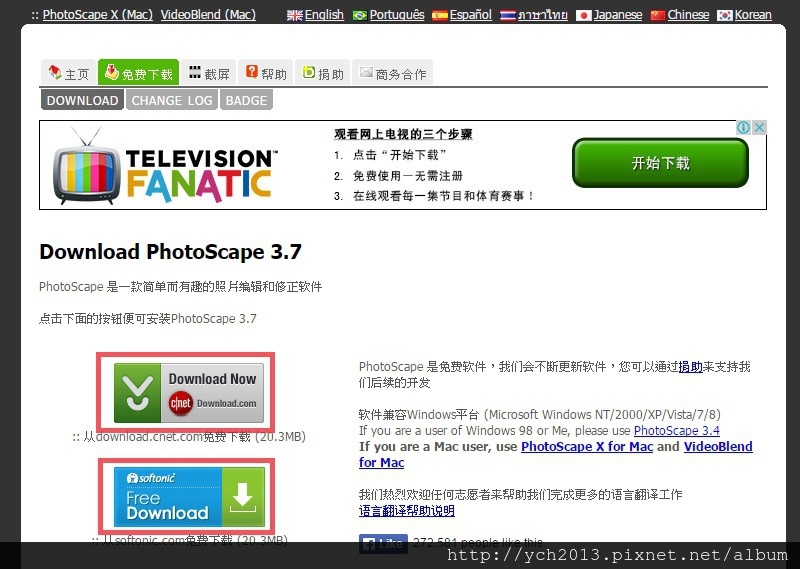Click the CNET red logo icon

181,404
